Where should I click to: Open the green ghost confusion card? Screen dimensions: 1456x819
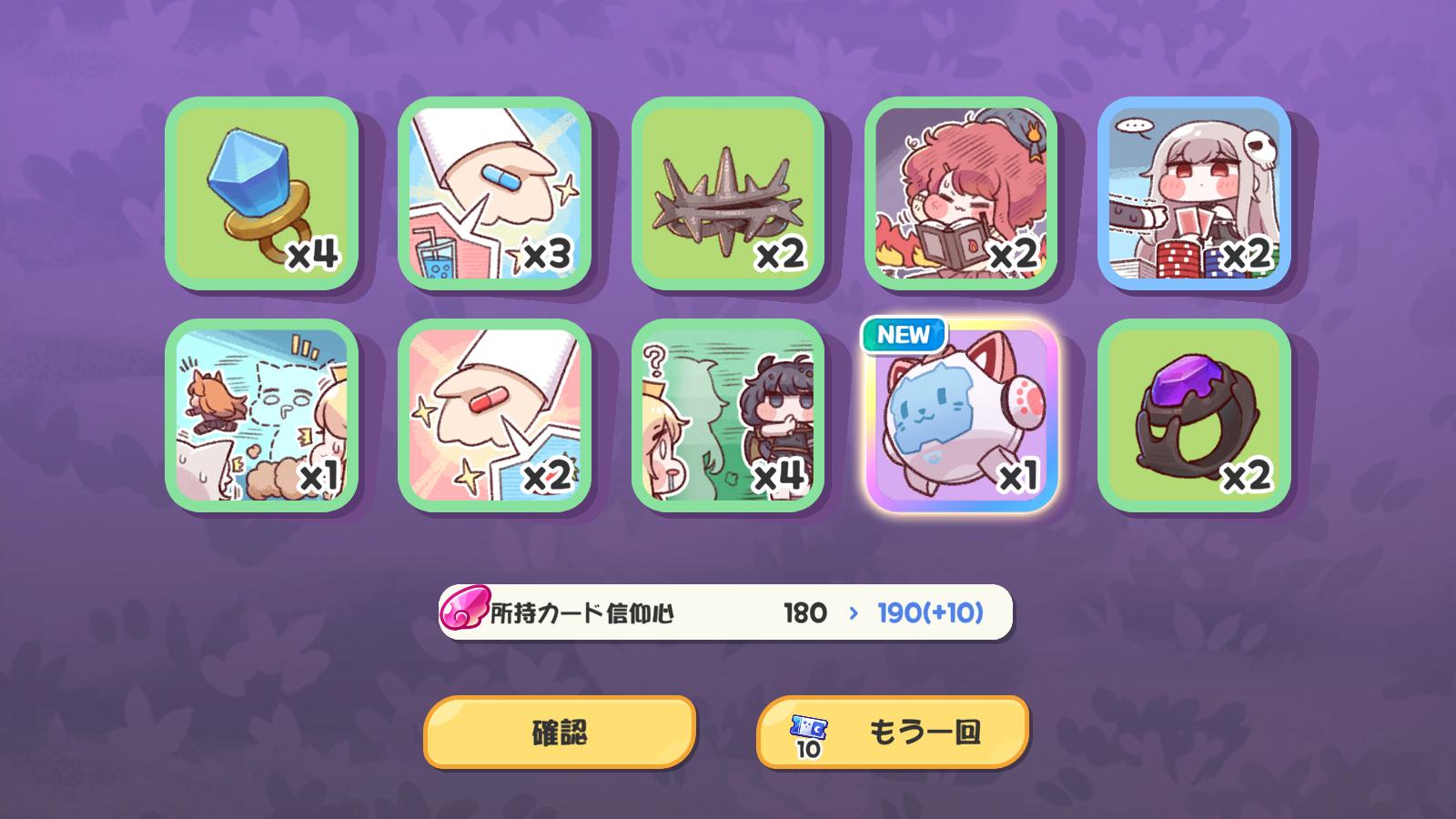click(x=727, y=415)
